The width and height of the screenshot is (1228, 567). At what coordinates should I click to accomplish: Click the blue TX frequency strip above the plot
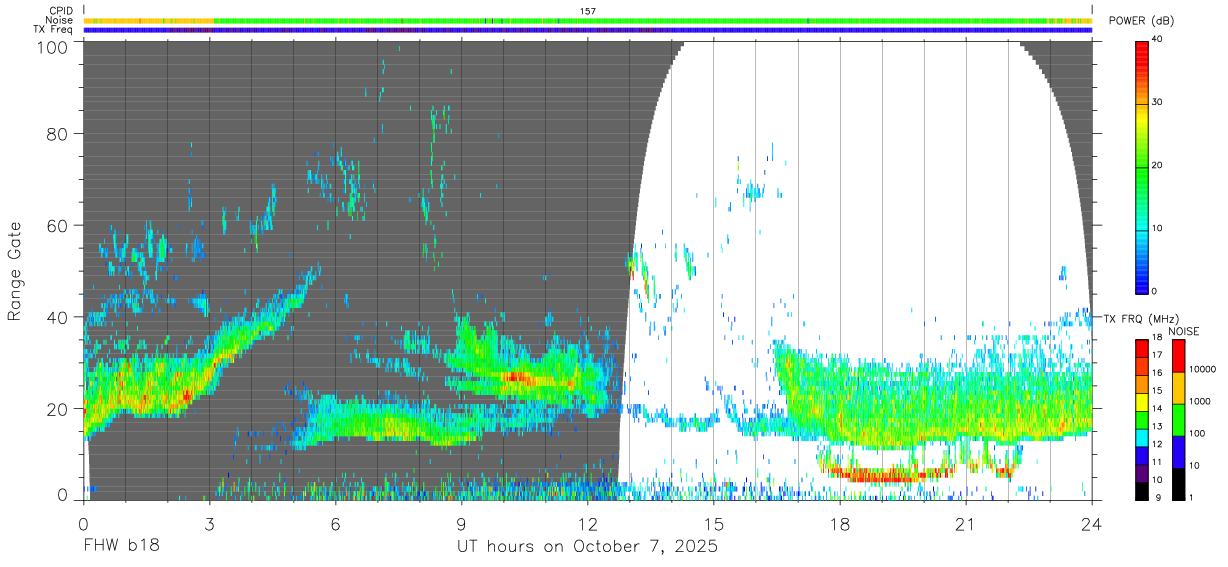pos(588,30)
